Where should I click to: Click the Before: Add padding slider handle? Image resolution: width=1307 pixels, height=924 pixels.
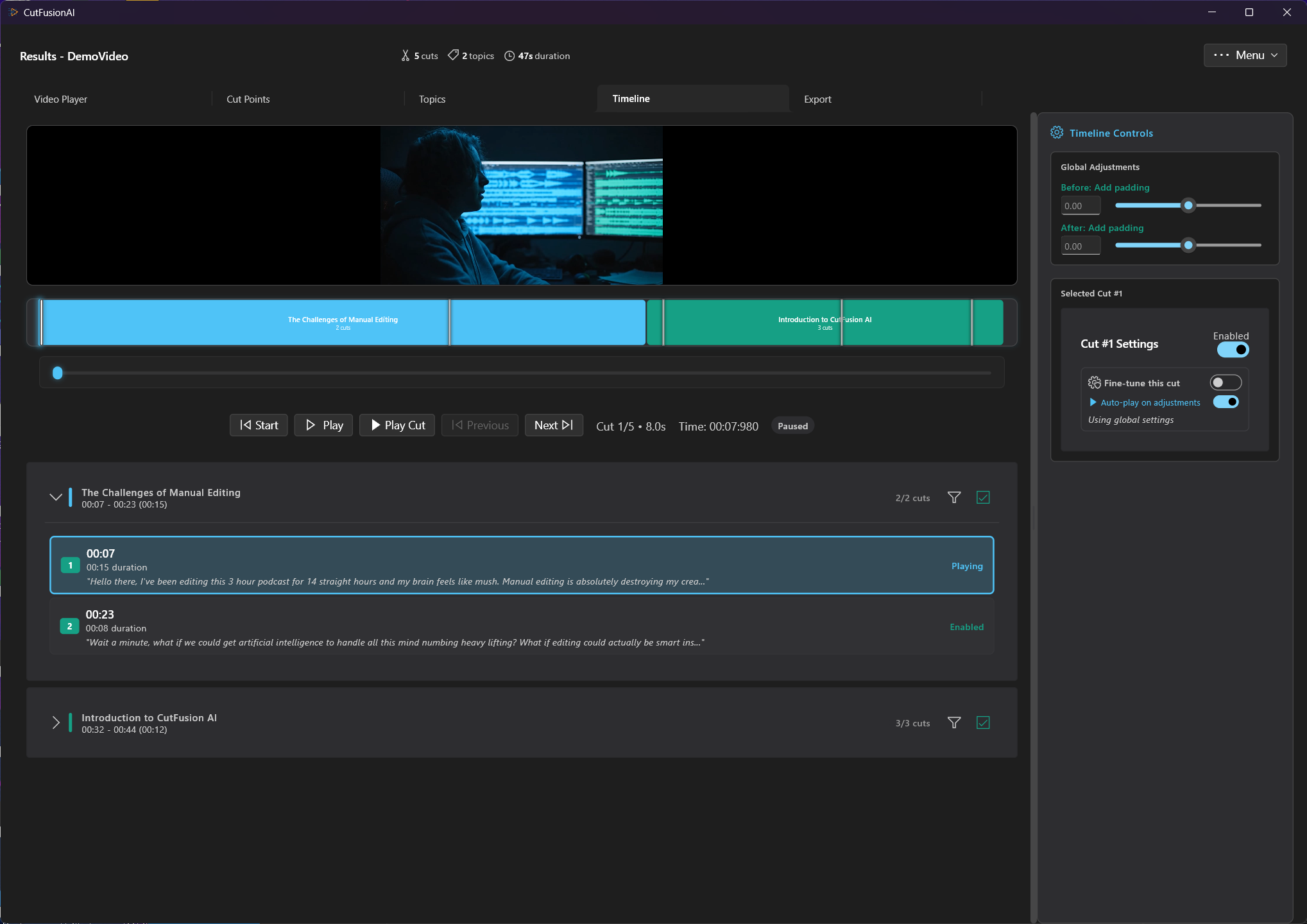(1188, 205)
